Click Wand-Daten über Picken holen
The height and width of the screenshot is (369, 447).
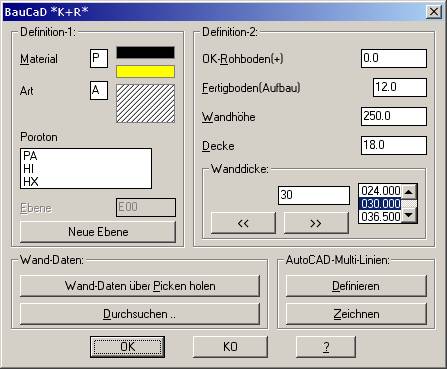pos(140,286)
